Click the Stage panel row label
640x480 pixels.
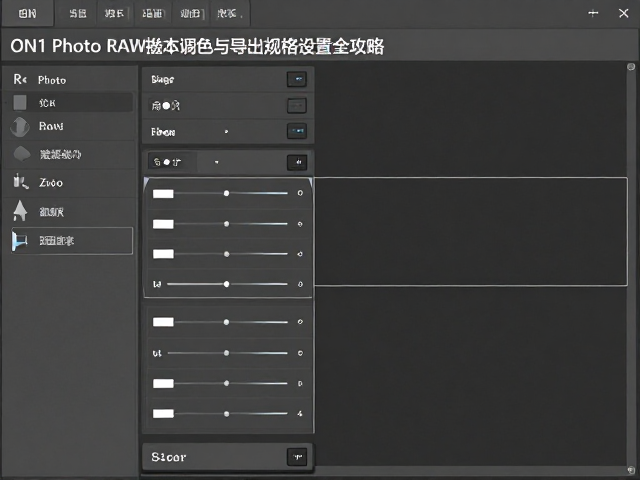[162, 79]
